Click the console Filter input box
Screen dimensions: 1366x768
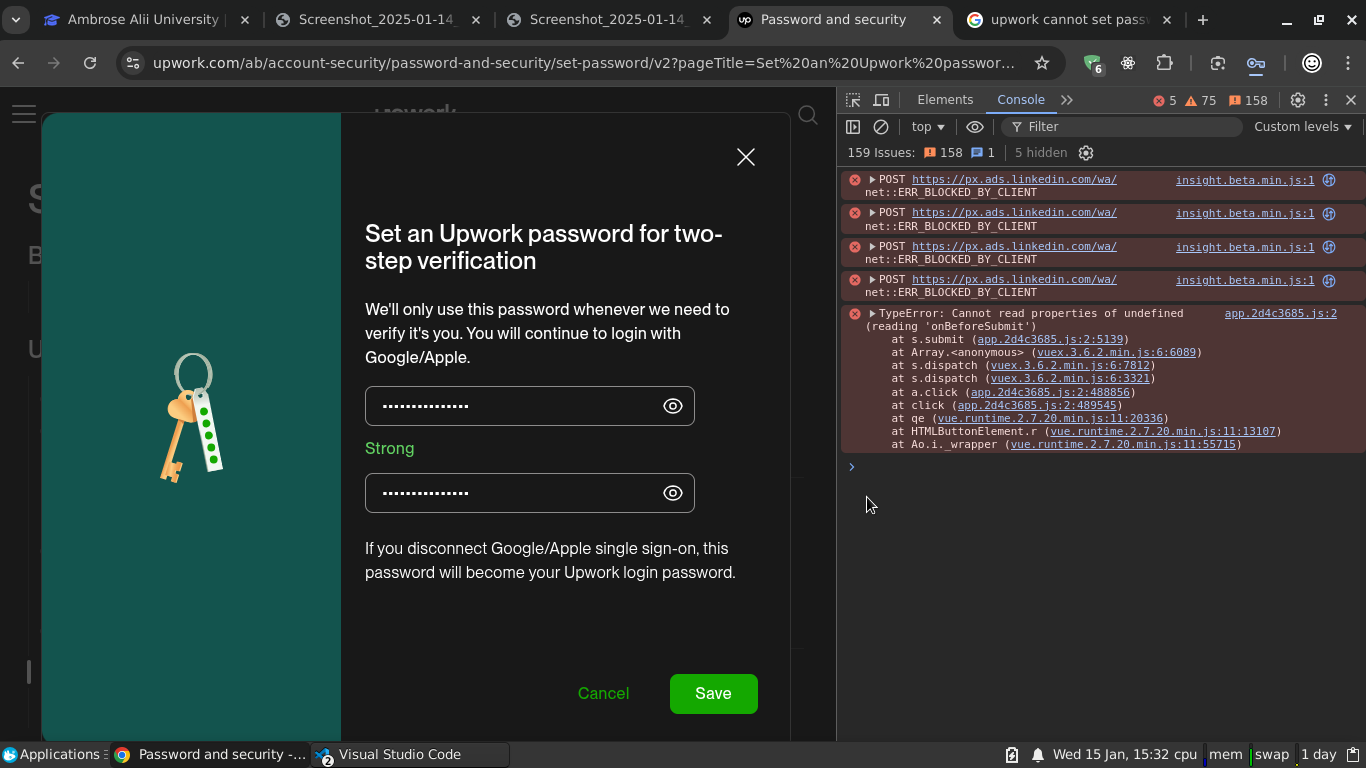click(1122, 127)
